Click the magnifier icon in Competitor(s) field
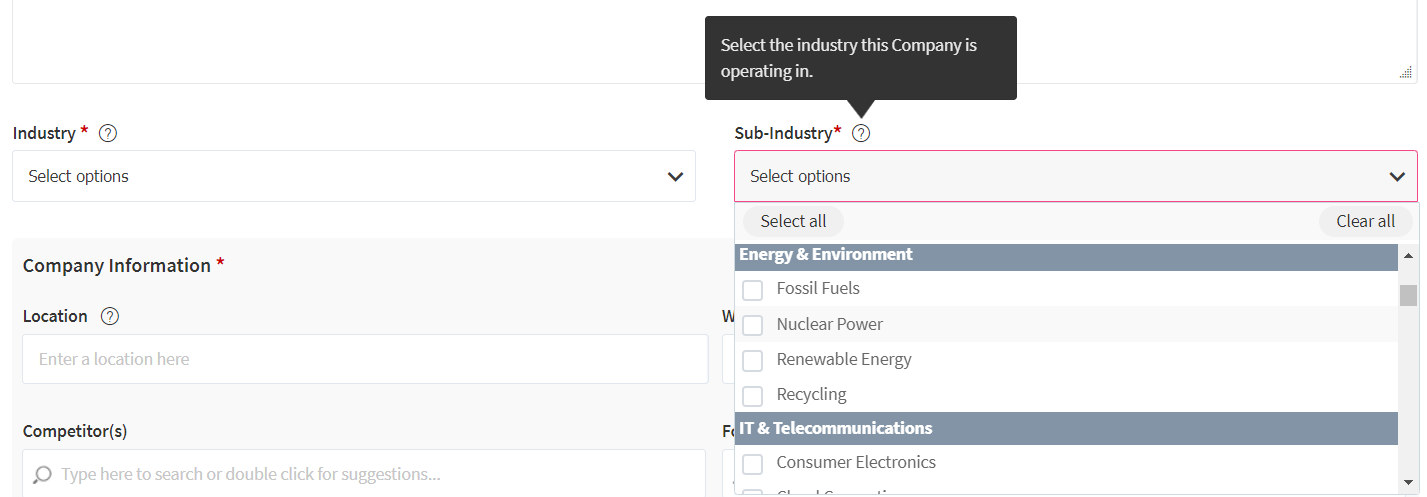1427x497 pixels. coord(43,474)
